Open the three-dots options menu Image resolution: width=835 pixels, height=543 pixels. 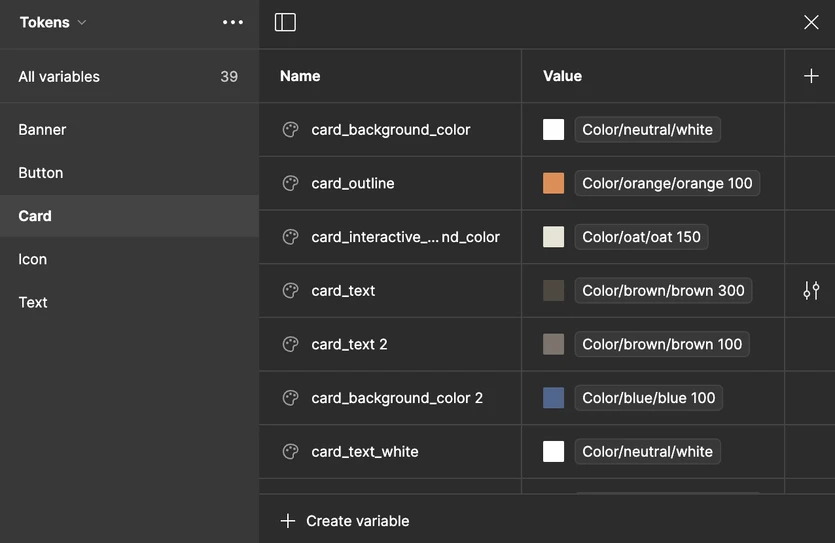pos(233,22)
